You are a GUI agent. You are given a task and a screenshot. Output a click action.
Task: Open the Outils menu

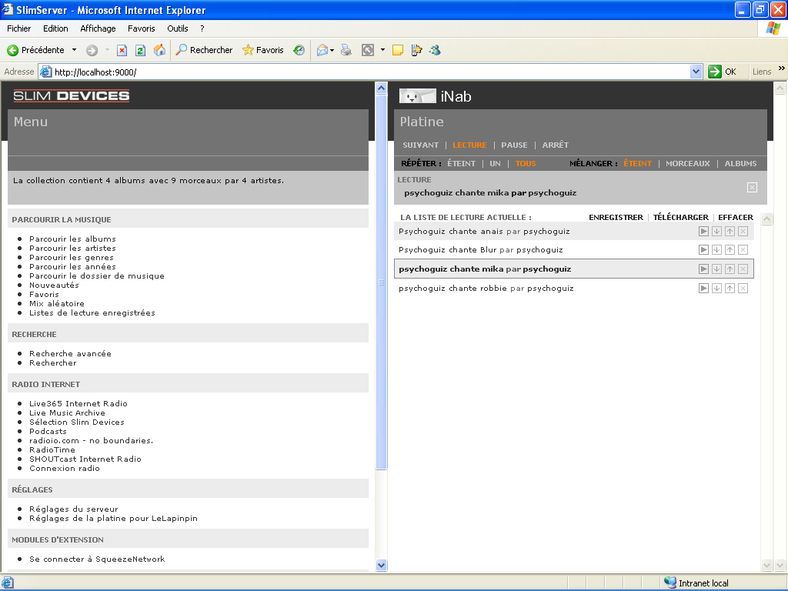(x=177, y=29)
